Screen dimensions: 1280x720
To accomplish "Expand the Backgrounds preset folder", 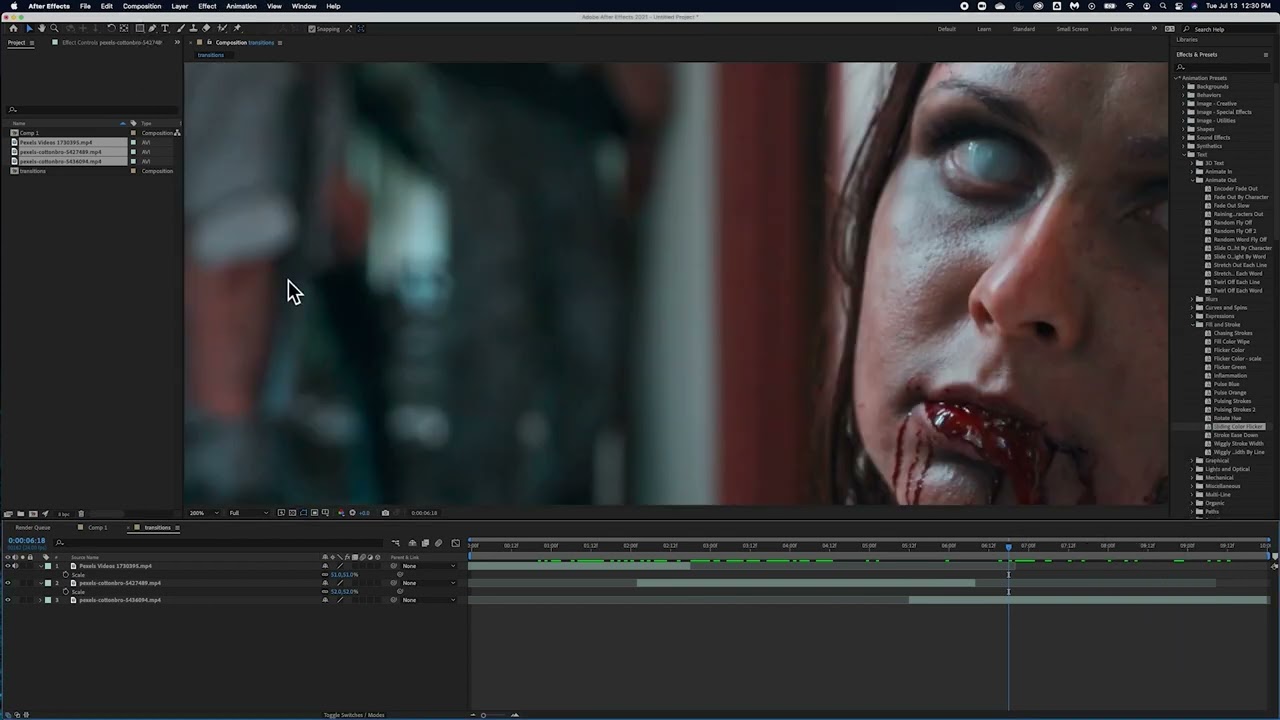I will [1184, 87].
